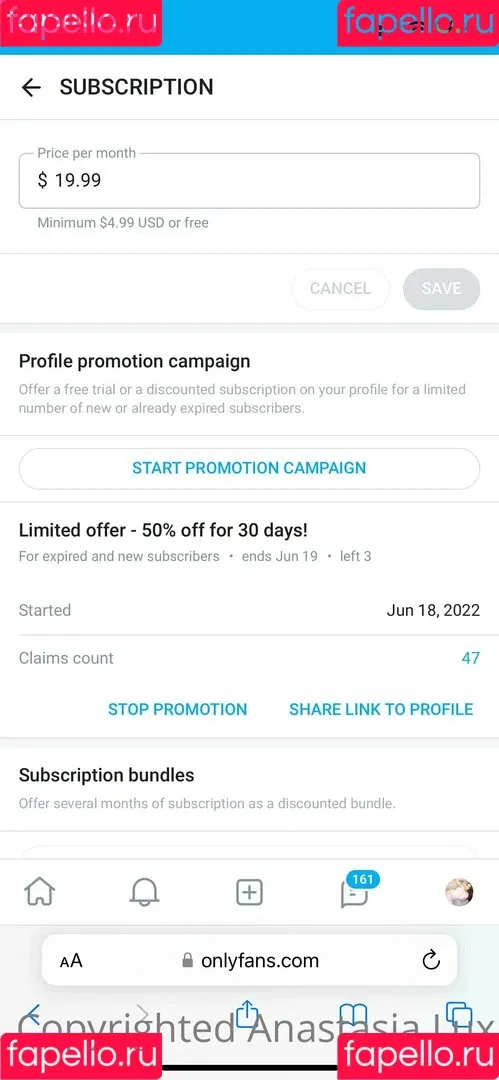Open the home feed icon
Image resolution: width=499 pixels, height=1080 pixels.
coord(40,893)
